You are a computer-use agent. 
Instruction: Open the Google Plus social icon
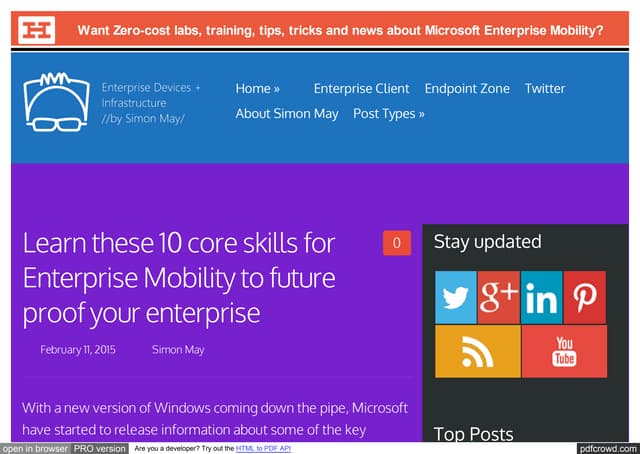coord(498,297)
